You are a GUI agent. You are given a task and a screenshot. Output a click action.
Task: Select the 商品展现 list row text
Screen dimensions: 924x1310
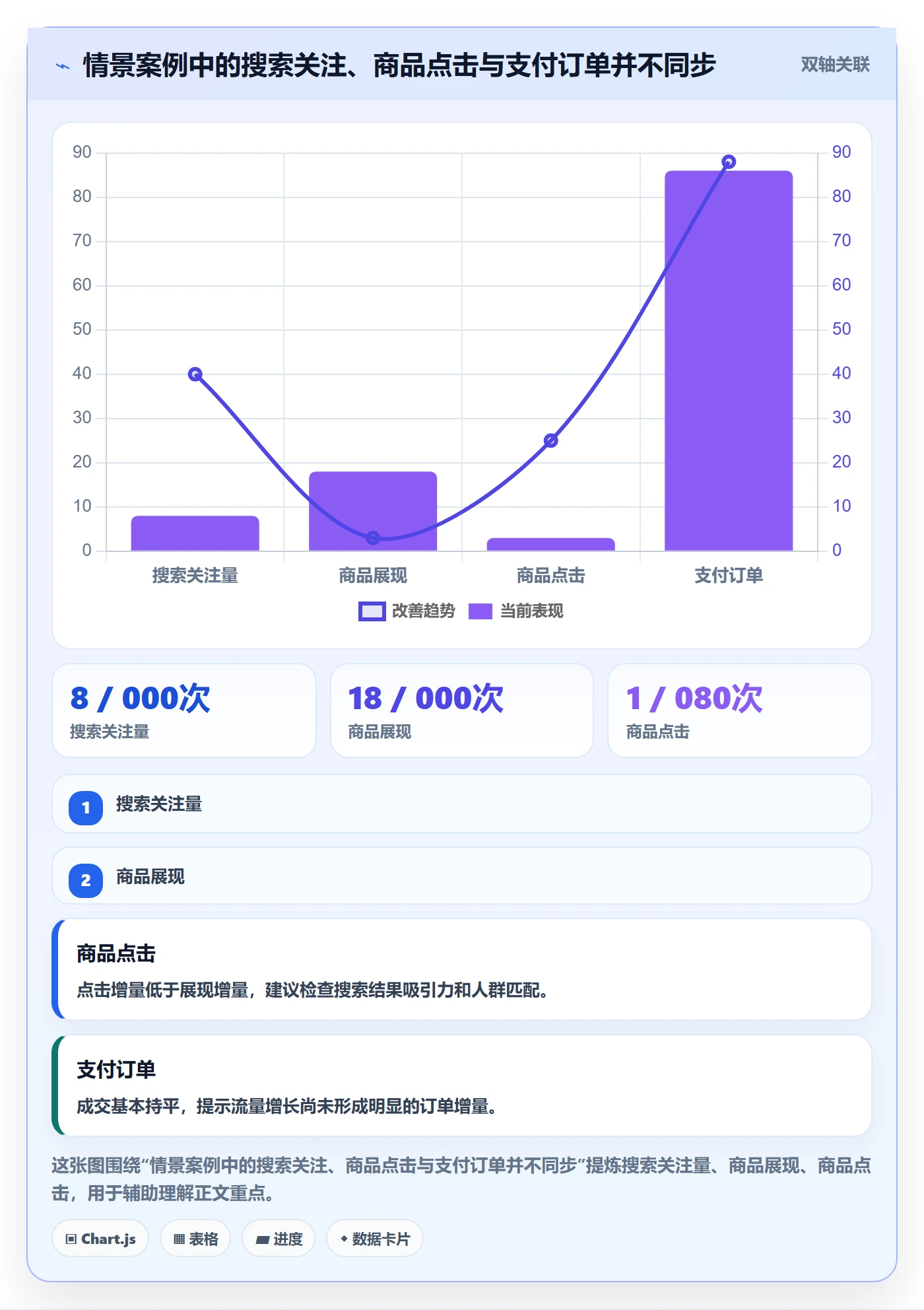tap(150, 877)
